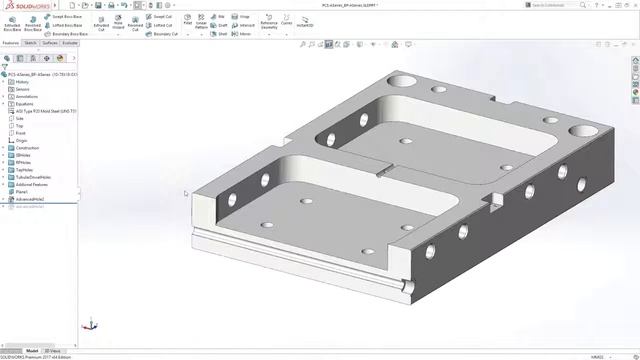The width and height of the screenshot is (640, 360).
Task: Expand the Construction folder
Action: click(x=3, y=148)
